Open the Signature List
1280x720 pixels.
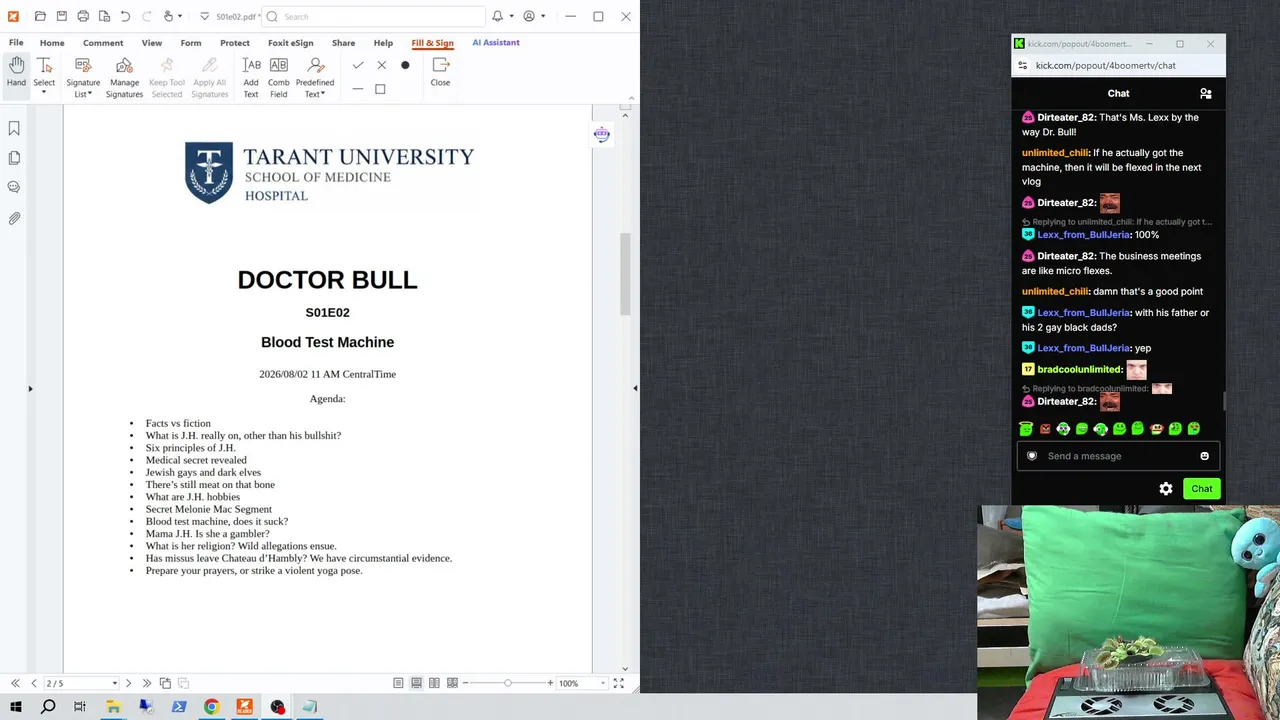(83, 77)
